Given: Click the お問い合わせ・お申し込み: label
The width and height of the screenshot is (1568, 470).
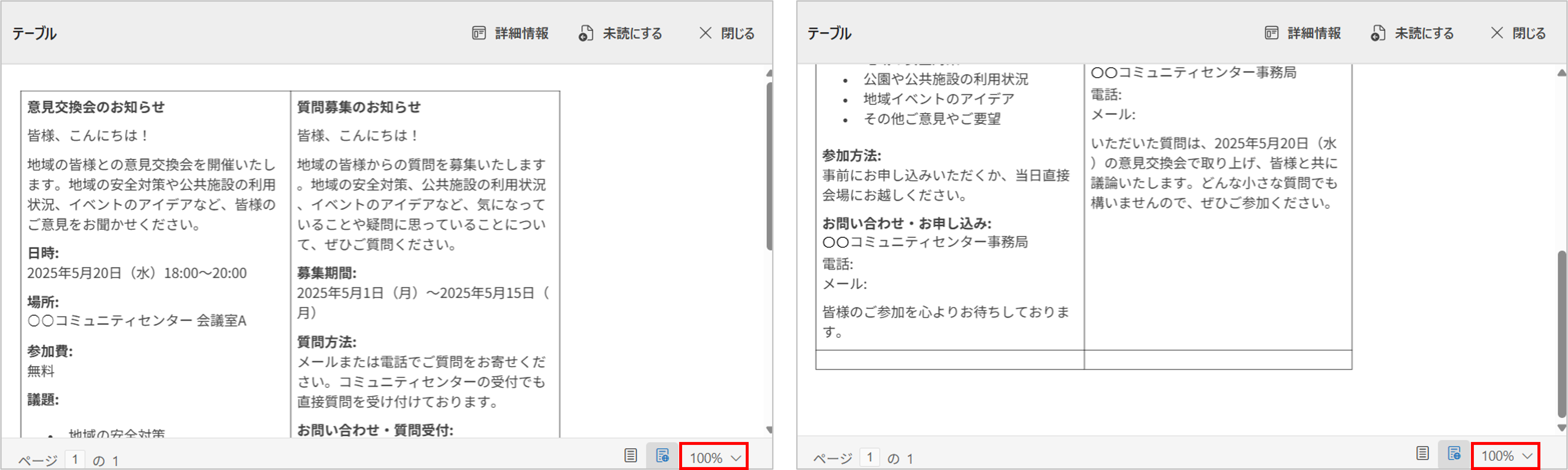Looking at the screenshot, I should click(907, 224).
